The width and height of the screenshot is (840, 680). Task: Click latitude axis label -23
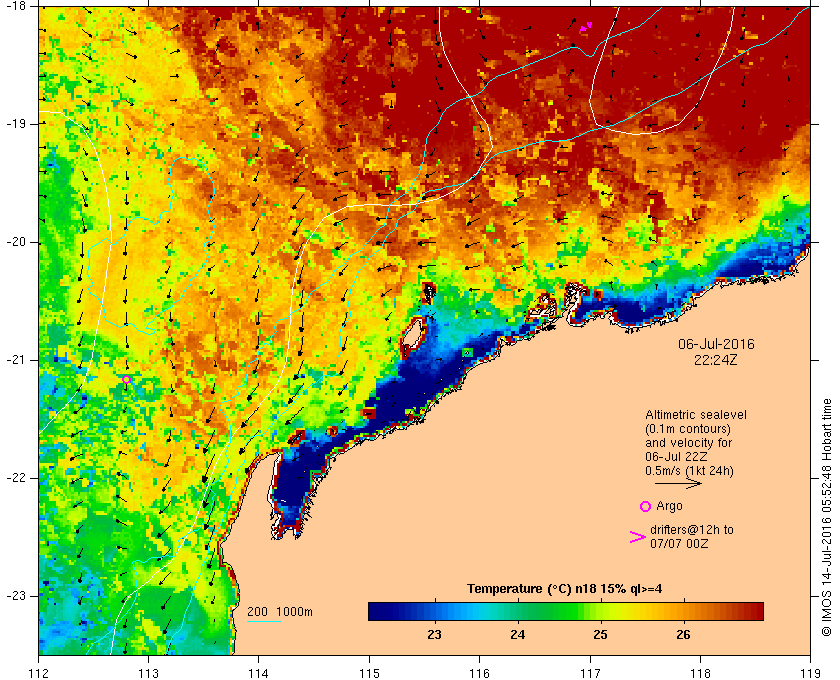15,596
